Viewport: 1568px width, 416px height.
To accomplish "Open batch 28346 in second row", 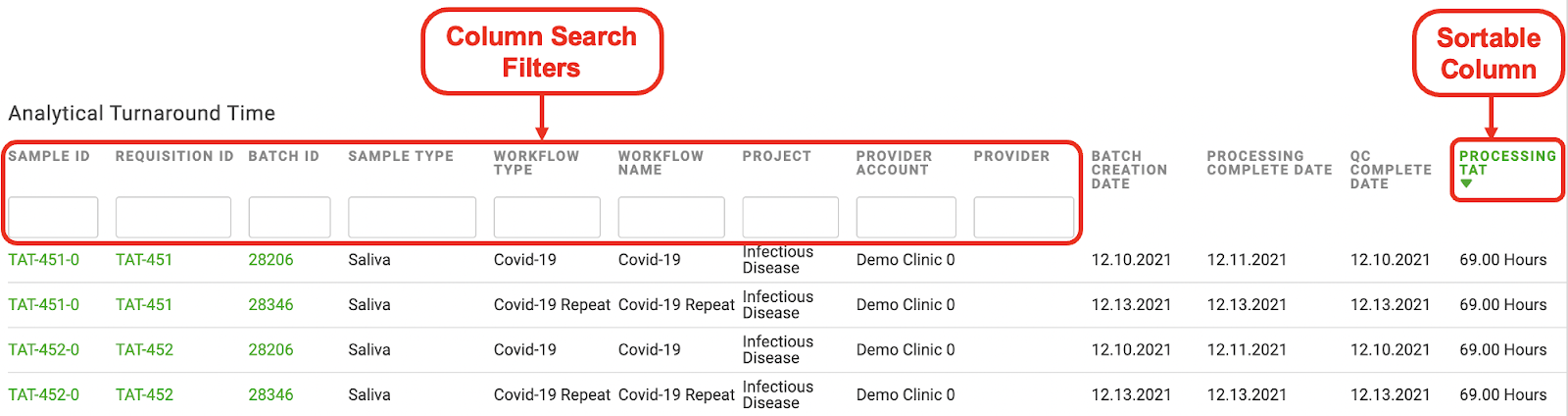I will click(270, 305).
